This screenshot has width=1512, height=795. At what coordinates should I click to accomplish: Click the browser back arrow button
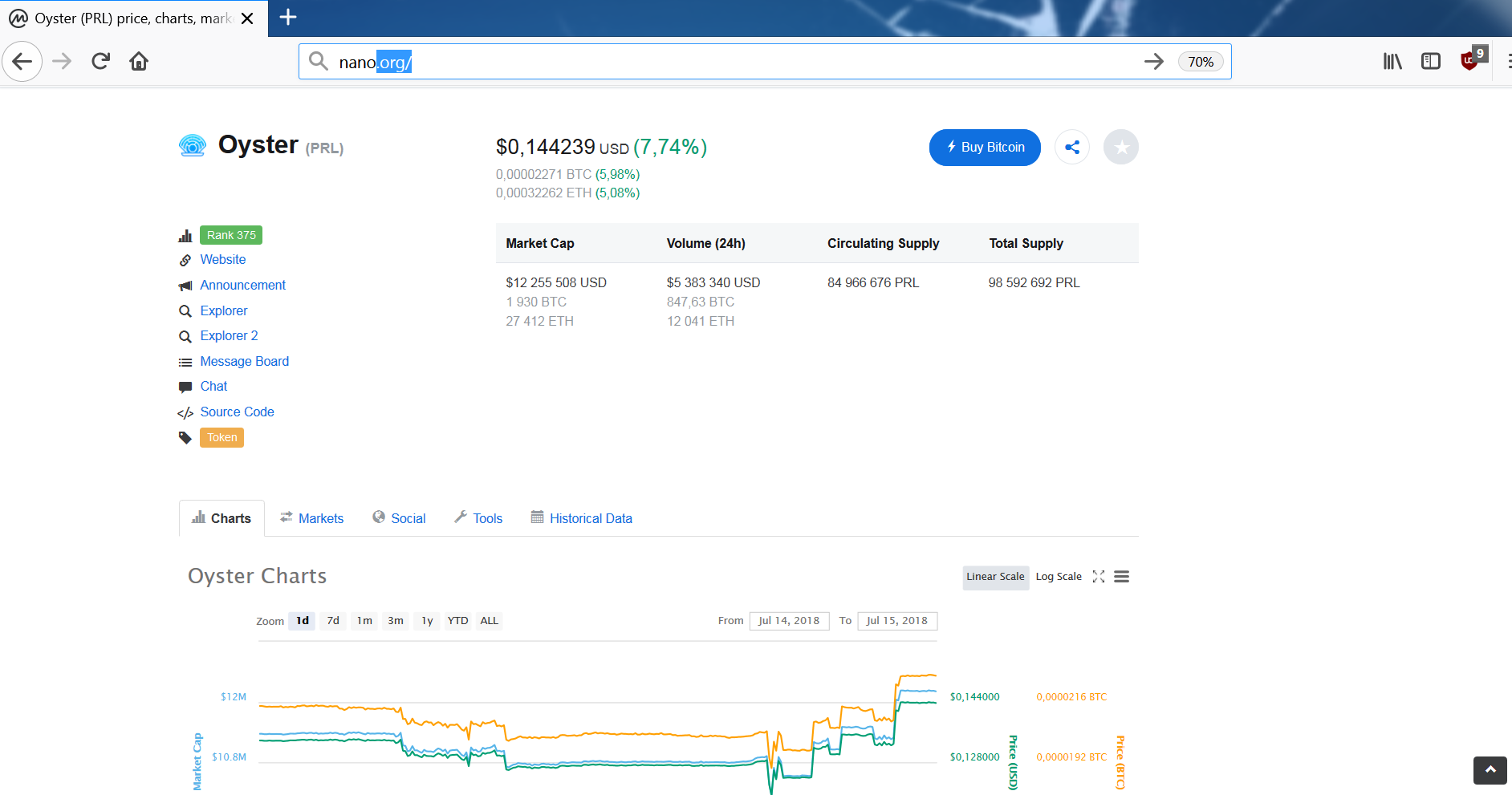(22, 62)
